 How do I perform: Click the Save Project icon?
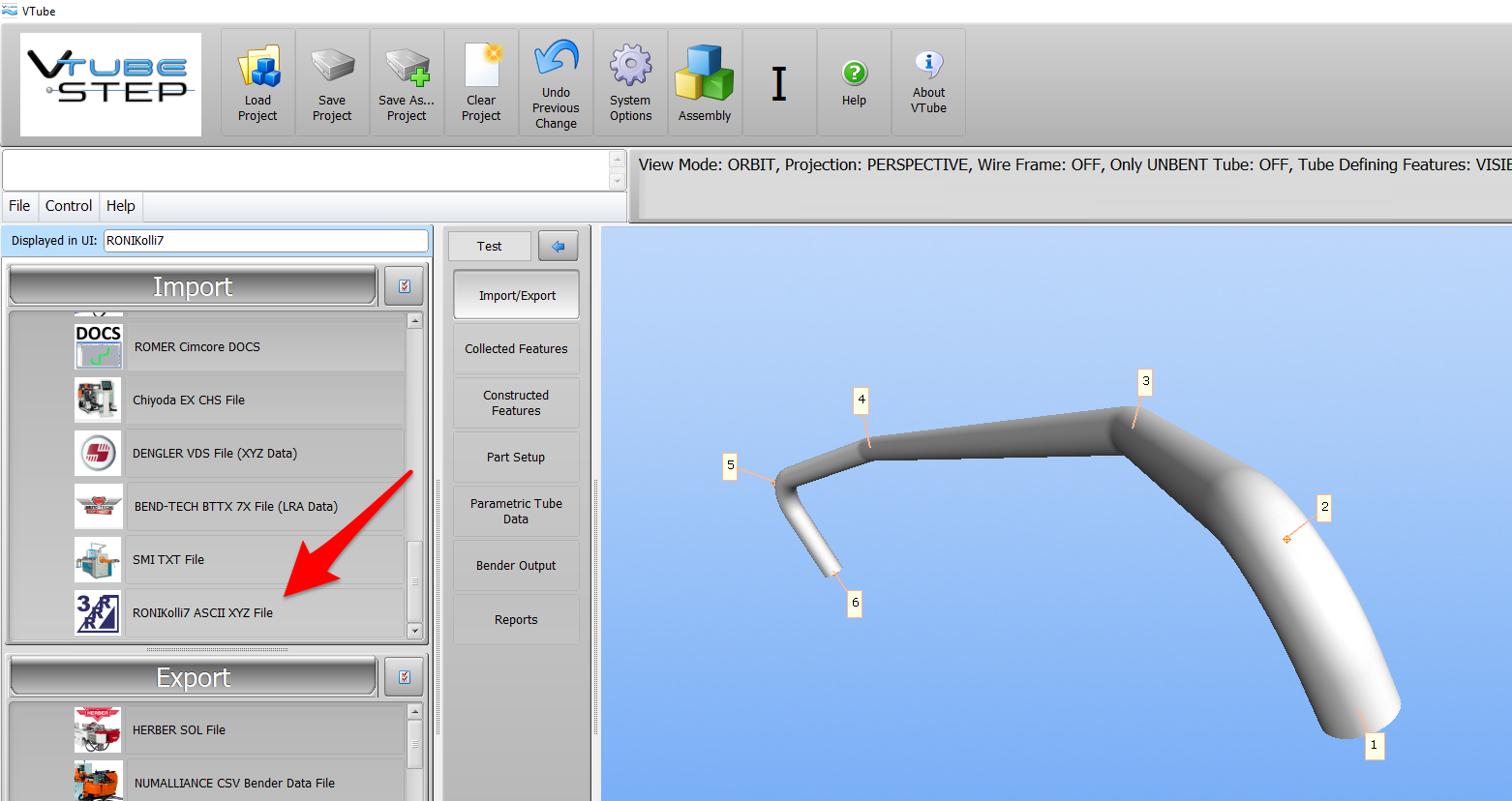[x=332, y=82]
